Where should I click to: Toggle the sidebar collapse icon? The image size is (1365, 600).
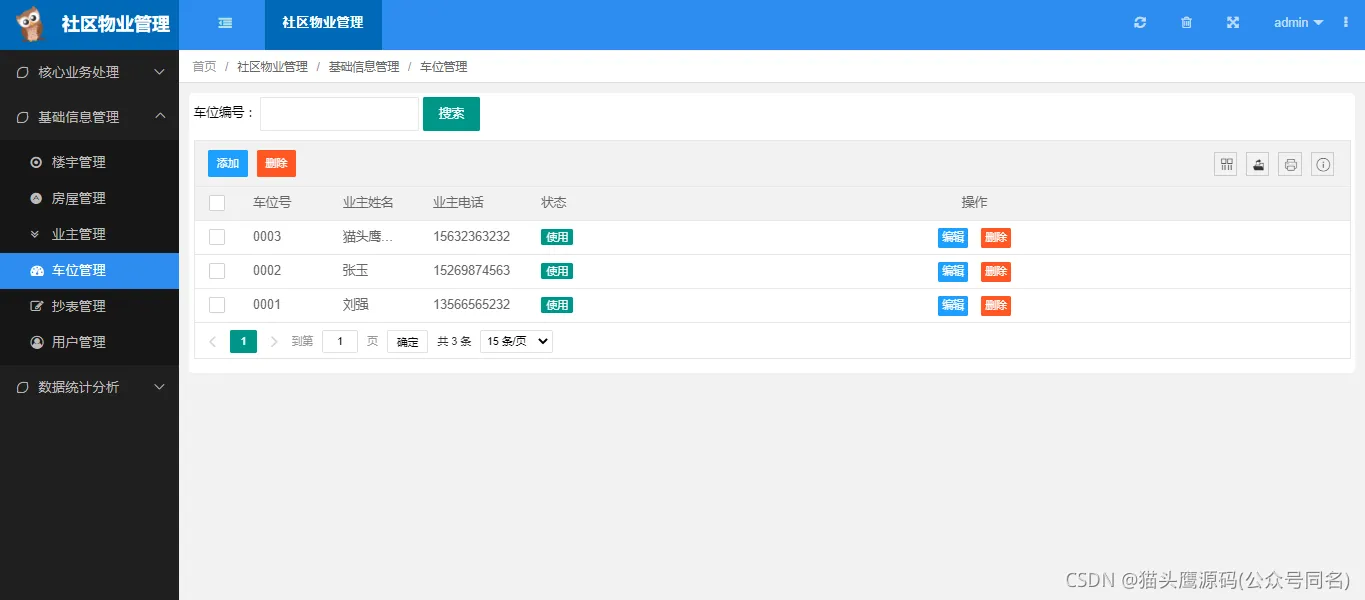tap(225, 23)
